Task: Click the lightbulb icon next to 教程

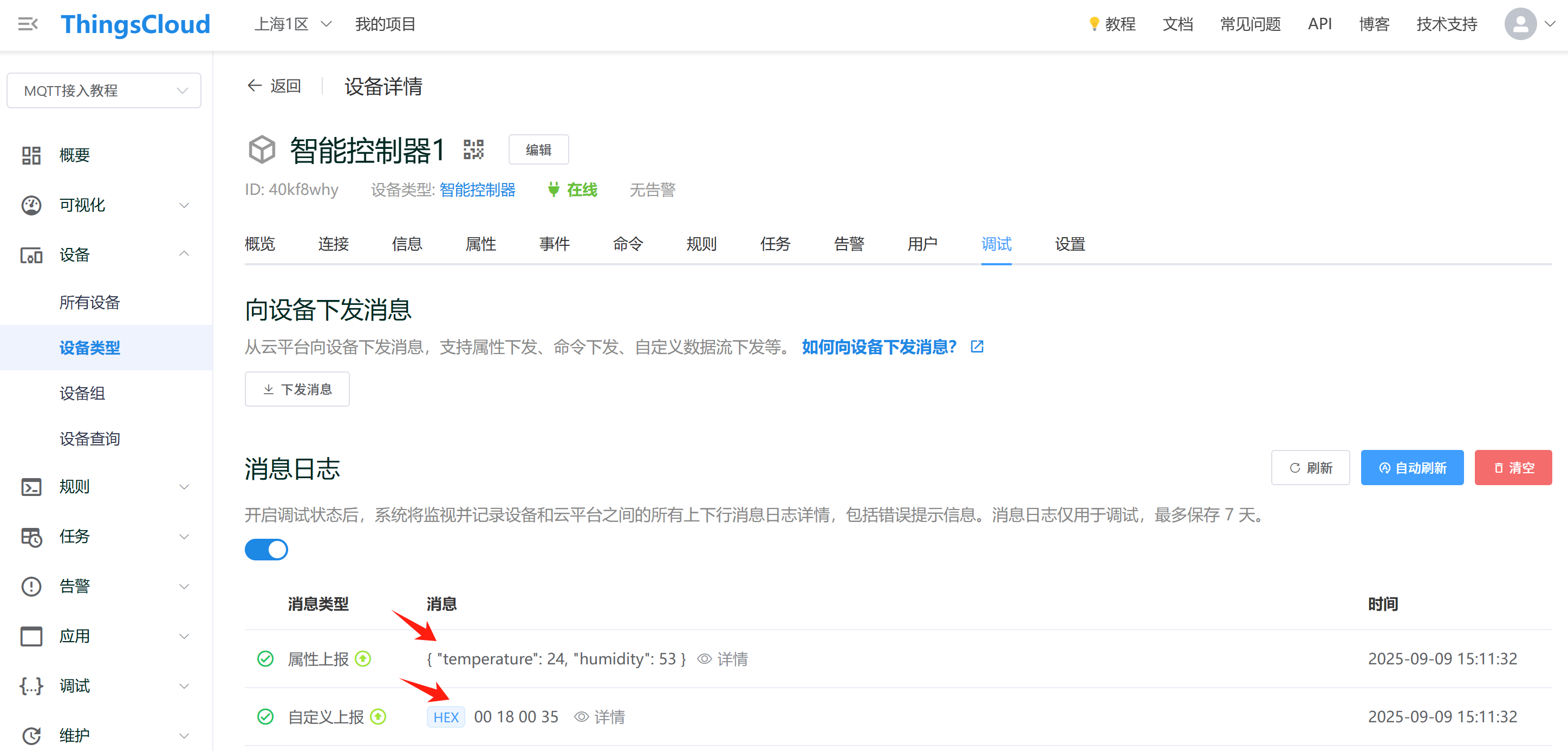Action: [x=1094, y=24]
